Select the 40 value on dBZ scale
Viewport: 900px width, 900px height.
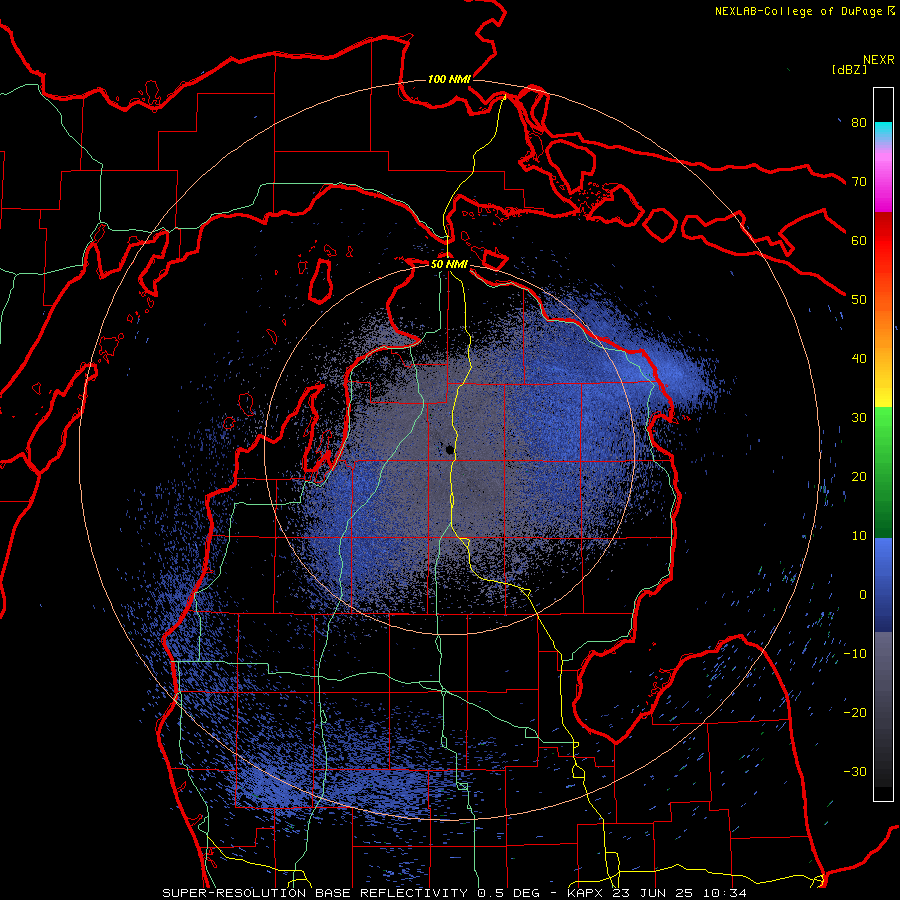pos(859,359)
